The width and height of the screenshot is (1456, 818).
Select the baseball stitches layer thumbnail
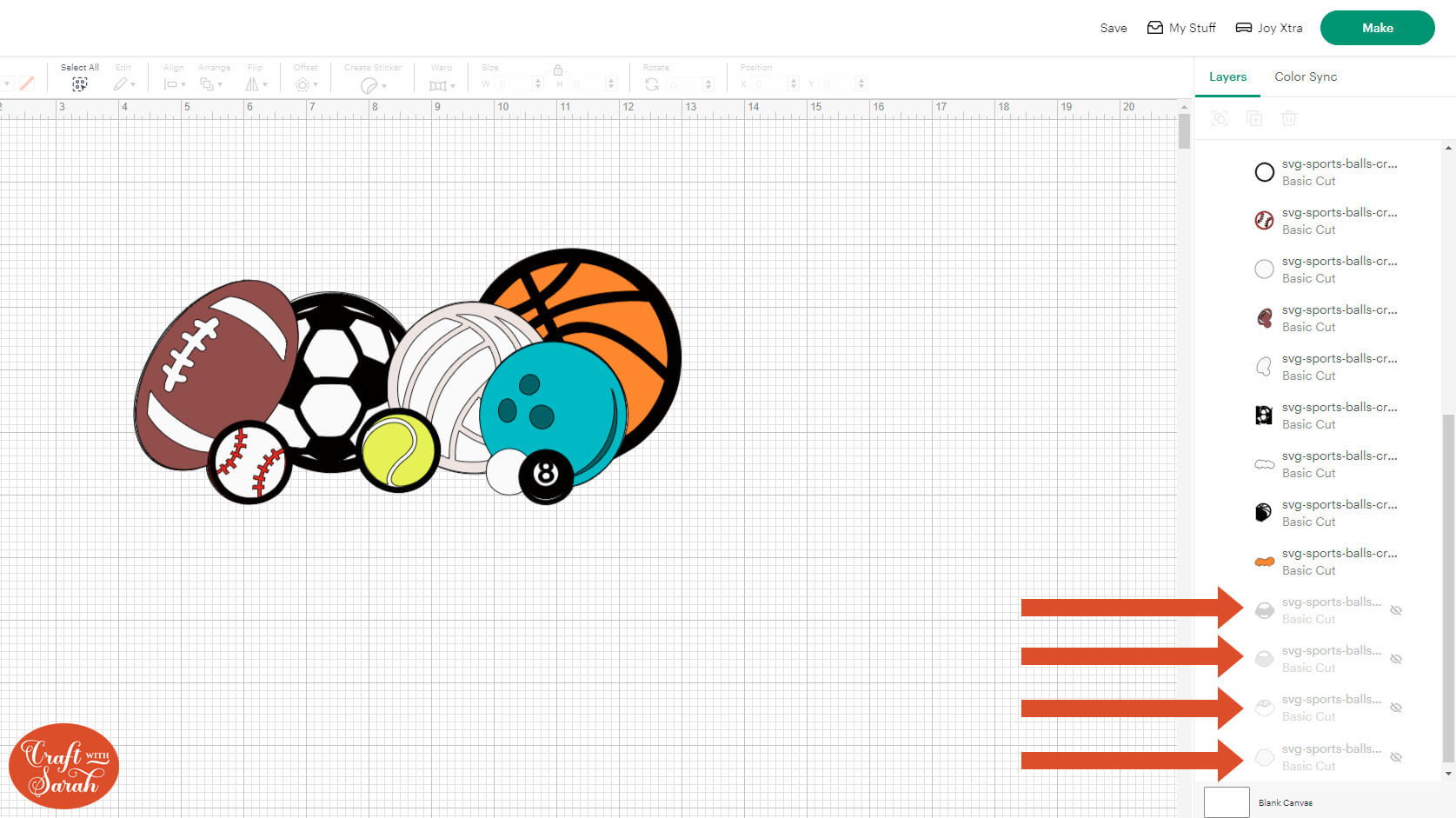(x=1265, y=221)
